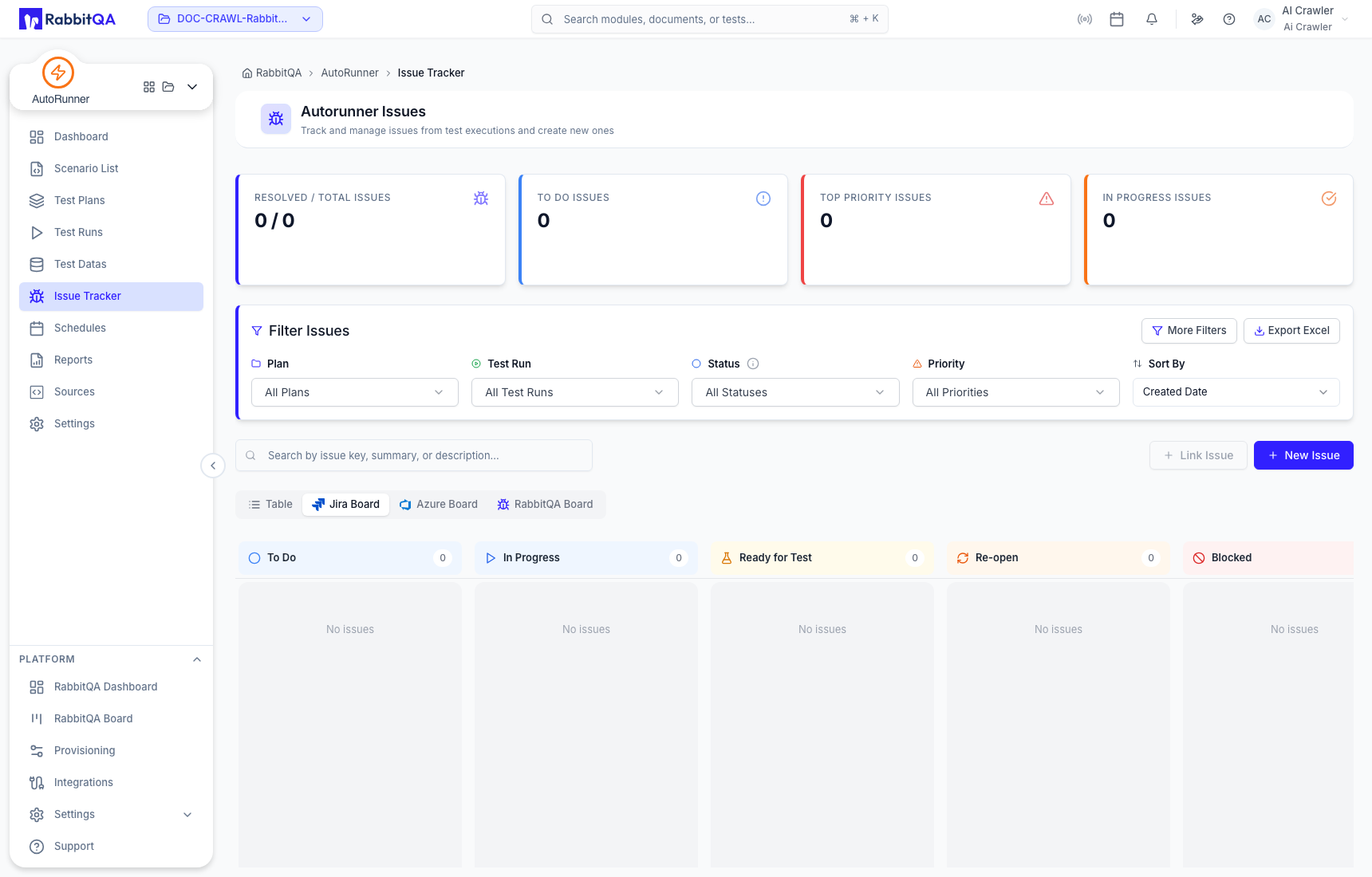Open Issue Tracker in sidebar
Screen dimensions: 1372x877
pyautogui.click(x=111, y=297)
